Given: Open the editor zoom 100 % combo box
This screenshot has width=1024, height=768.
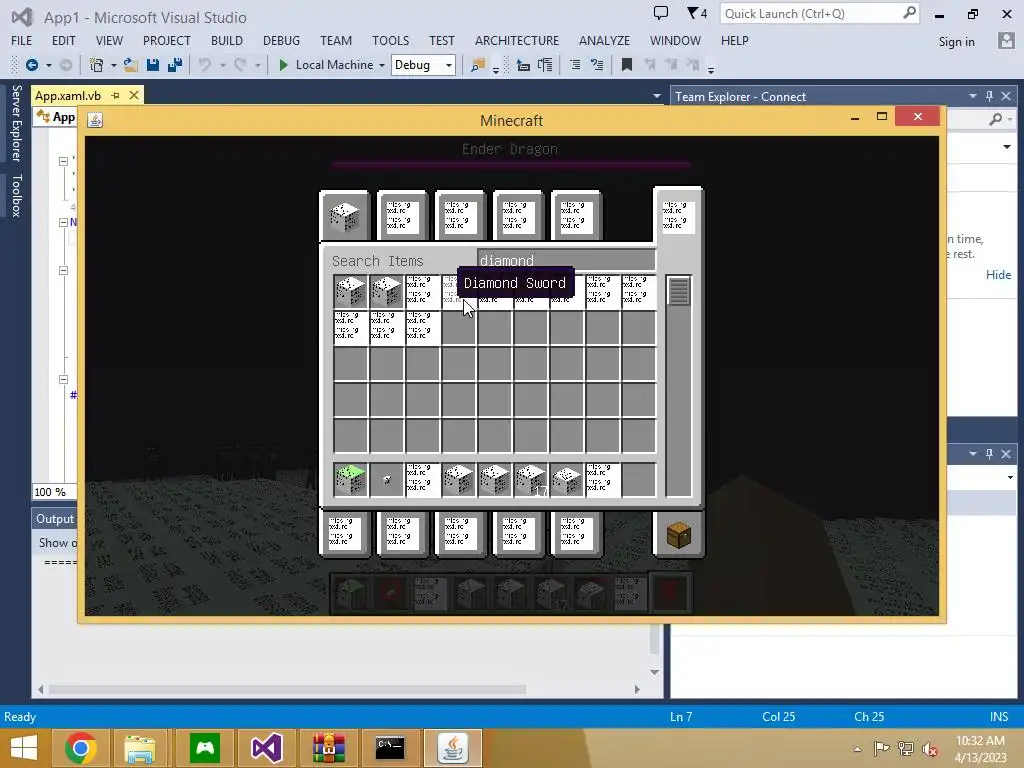Looking at the screenshot, I should click(x=54, y=492).
